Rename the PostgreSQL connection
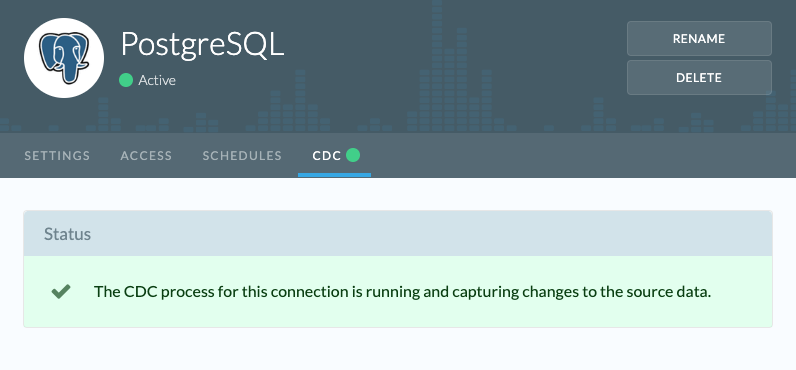This screenshot has height=370, width=796. tap(699, 39)
